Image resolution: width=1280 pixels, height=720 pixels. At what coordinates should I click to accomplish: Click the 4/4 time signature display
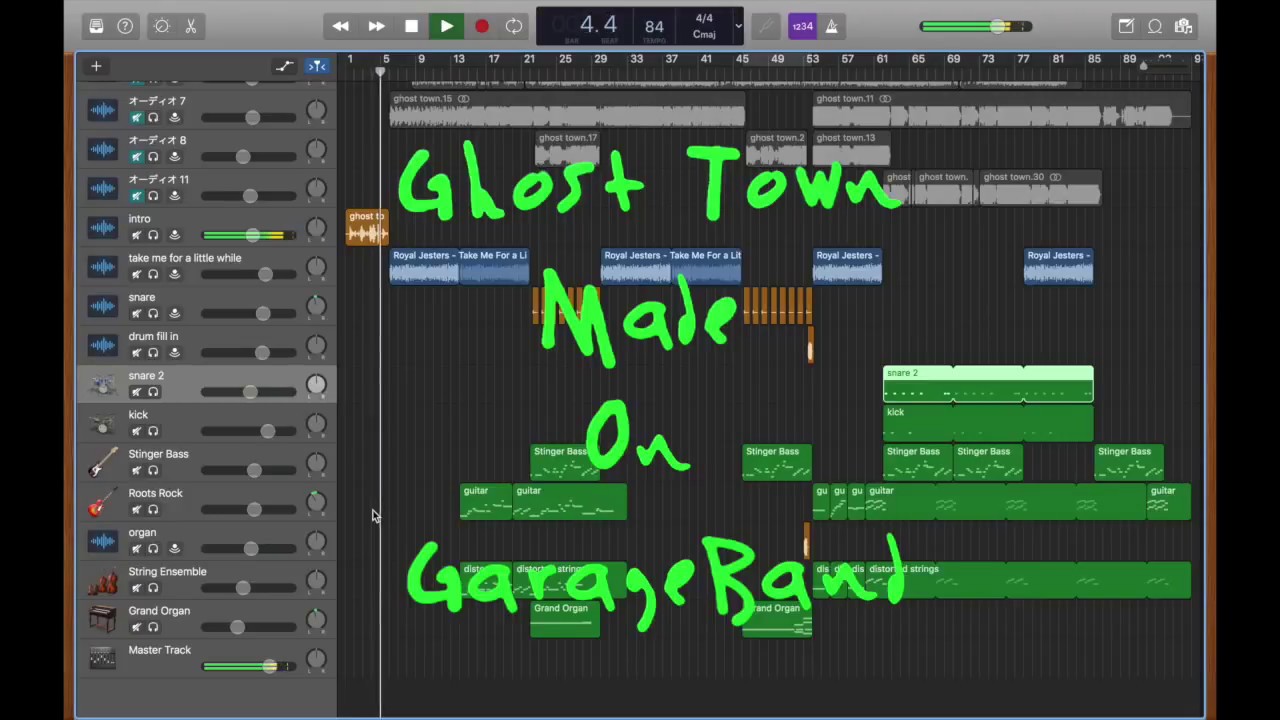(x=704, y=18)
